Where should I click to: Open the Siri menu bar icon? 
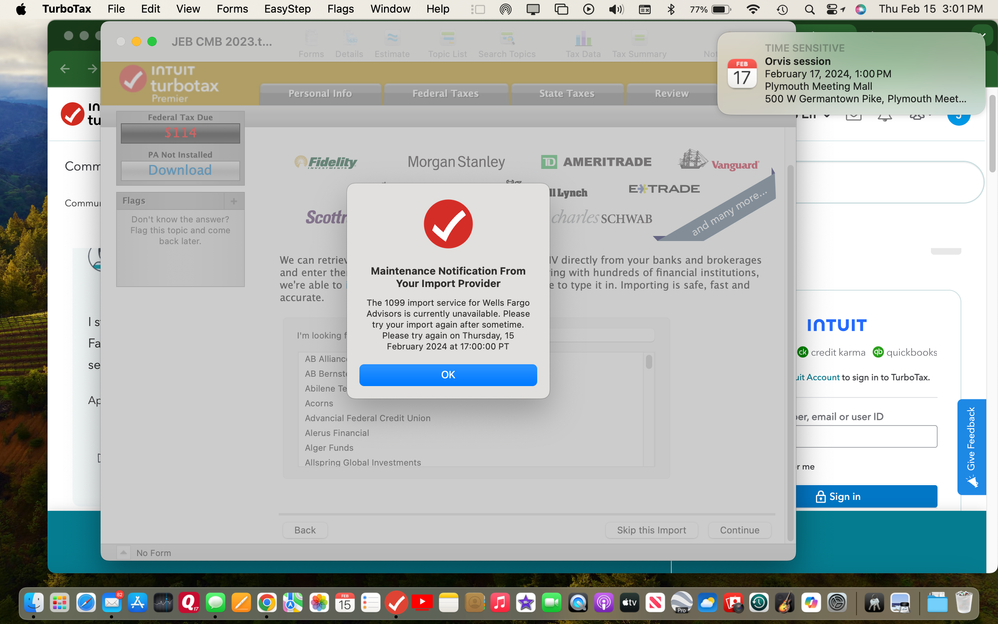click(861, 10)
